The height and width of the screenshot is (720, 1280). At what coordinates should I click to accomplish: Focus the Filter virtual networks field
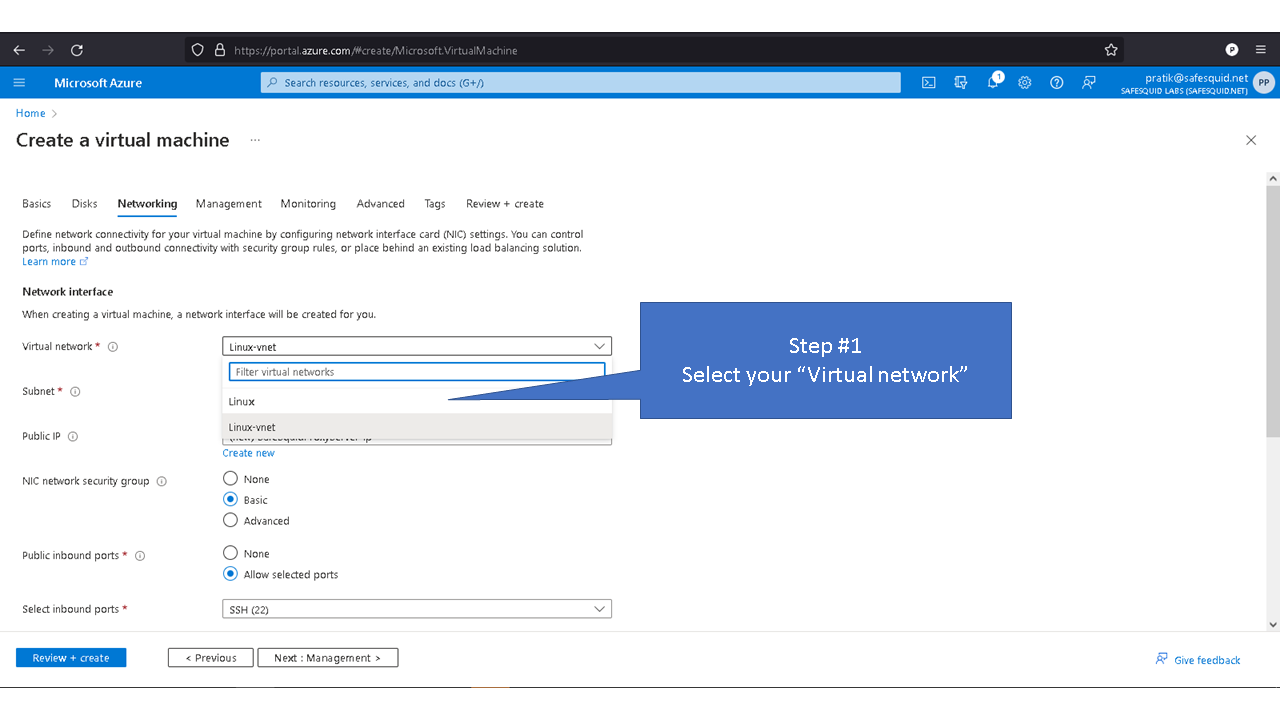[x=417, y=372]
